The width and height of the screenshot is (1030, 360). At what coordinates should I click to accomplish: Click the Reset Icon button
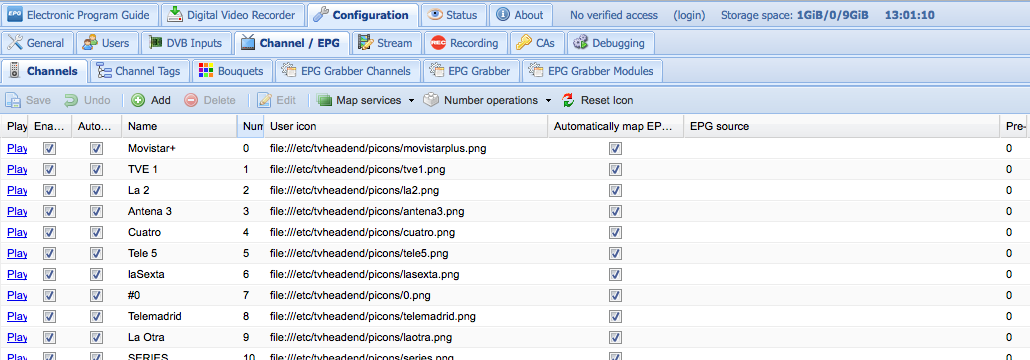598,101
